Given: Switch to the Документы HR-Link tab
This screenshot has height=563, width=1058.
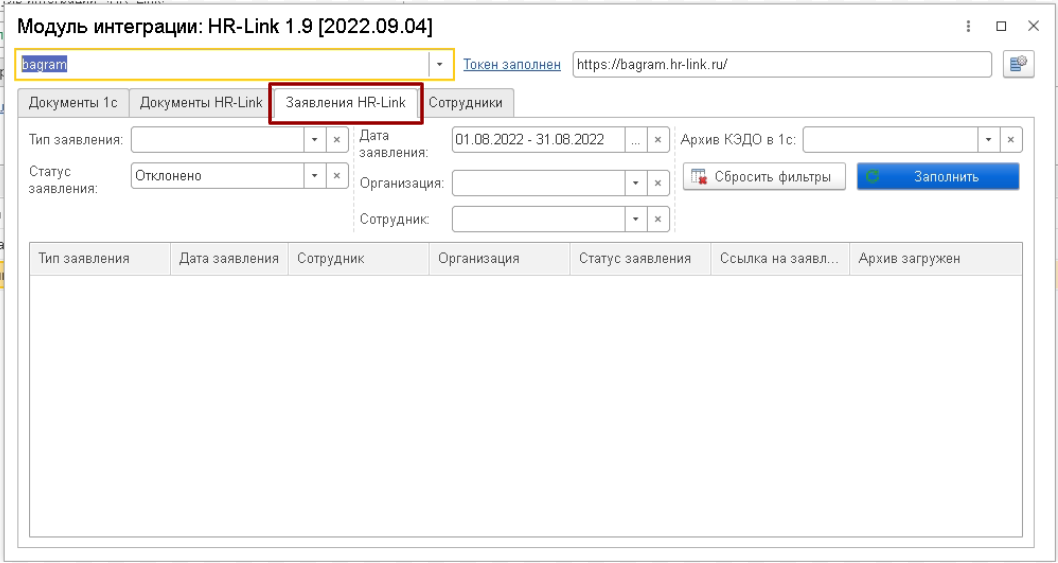Looking at the screenshot, I should [201, 103].
